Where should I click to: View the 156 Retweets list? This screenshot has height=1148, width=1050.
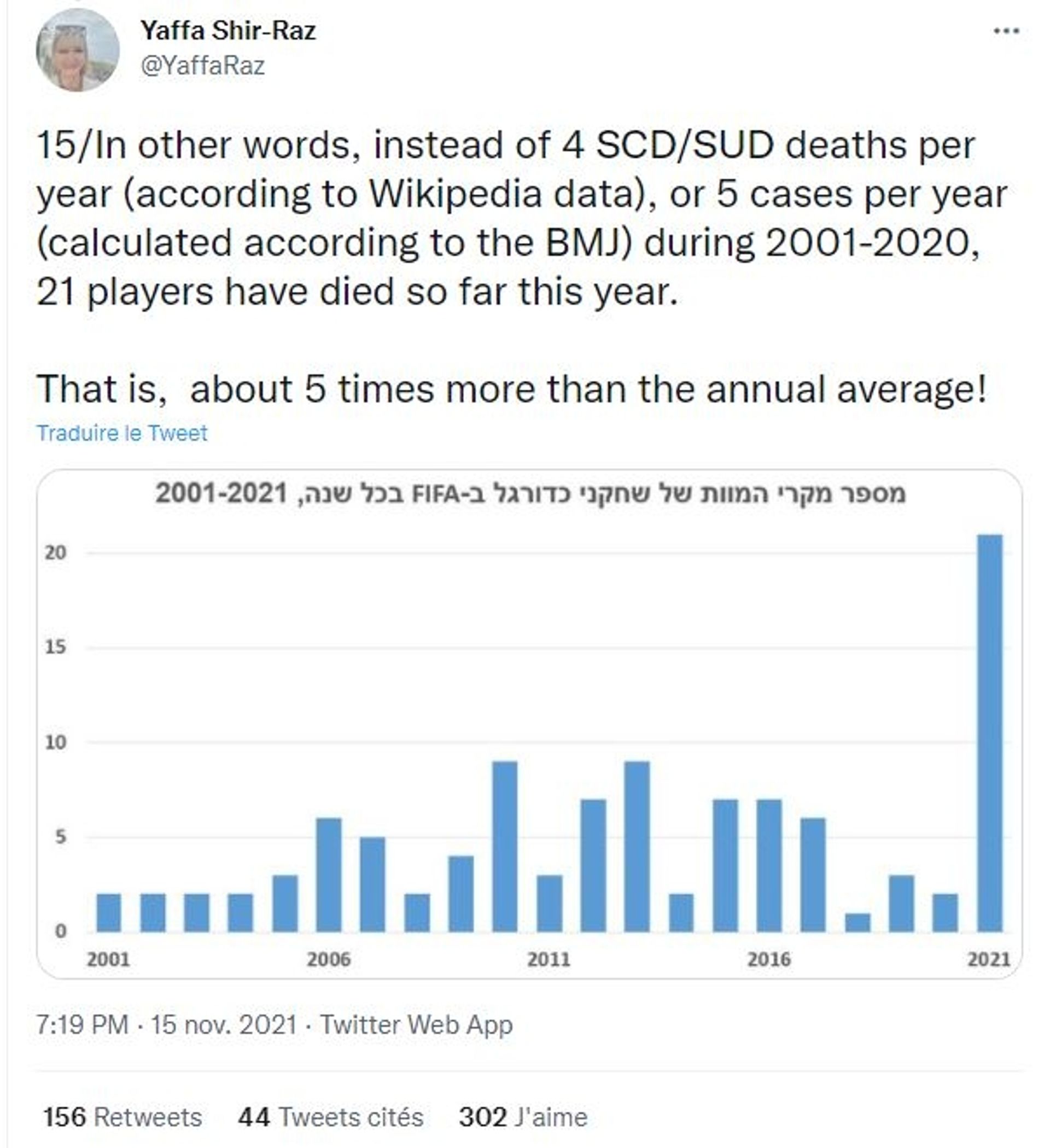(122, 1117)
